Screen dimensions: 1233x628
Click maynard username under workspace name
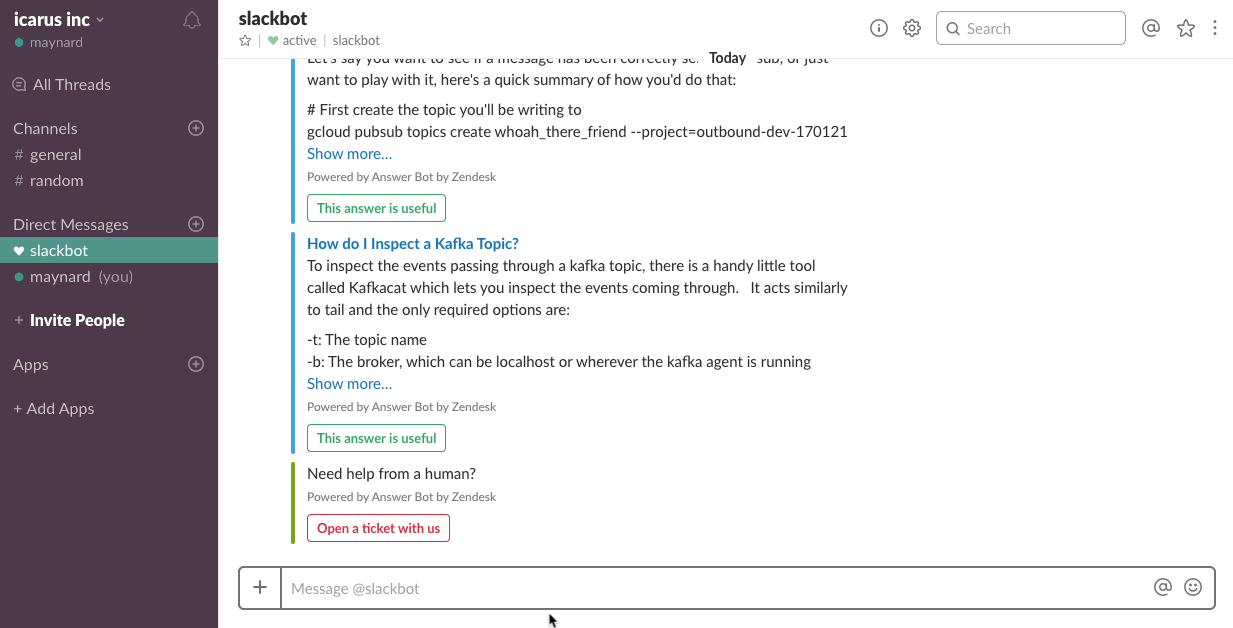click(56, 43)
